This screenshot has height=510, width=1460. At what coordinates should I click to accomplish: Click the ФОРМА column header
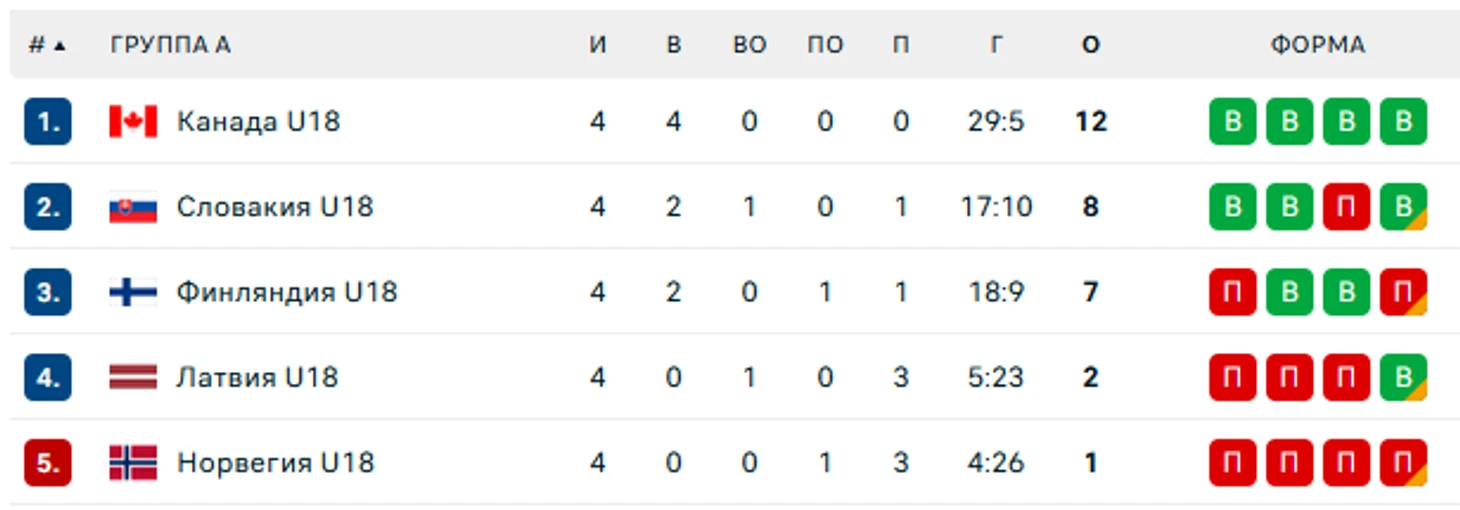click(1318, 45)
